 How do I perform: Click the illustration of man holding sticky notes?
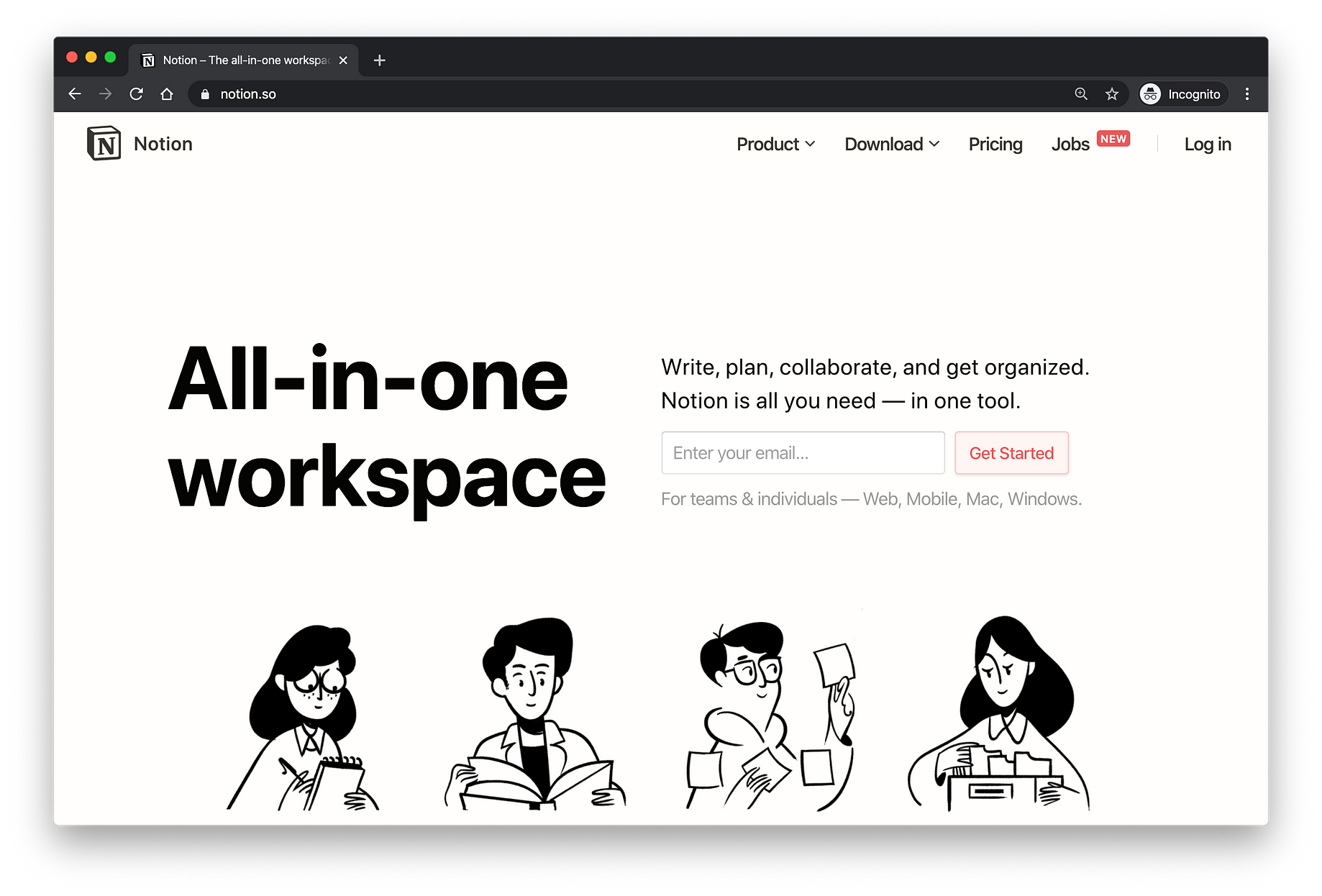770,716
